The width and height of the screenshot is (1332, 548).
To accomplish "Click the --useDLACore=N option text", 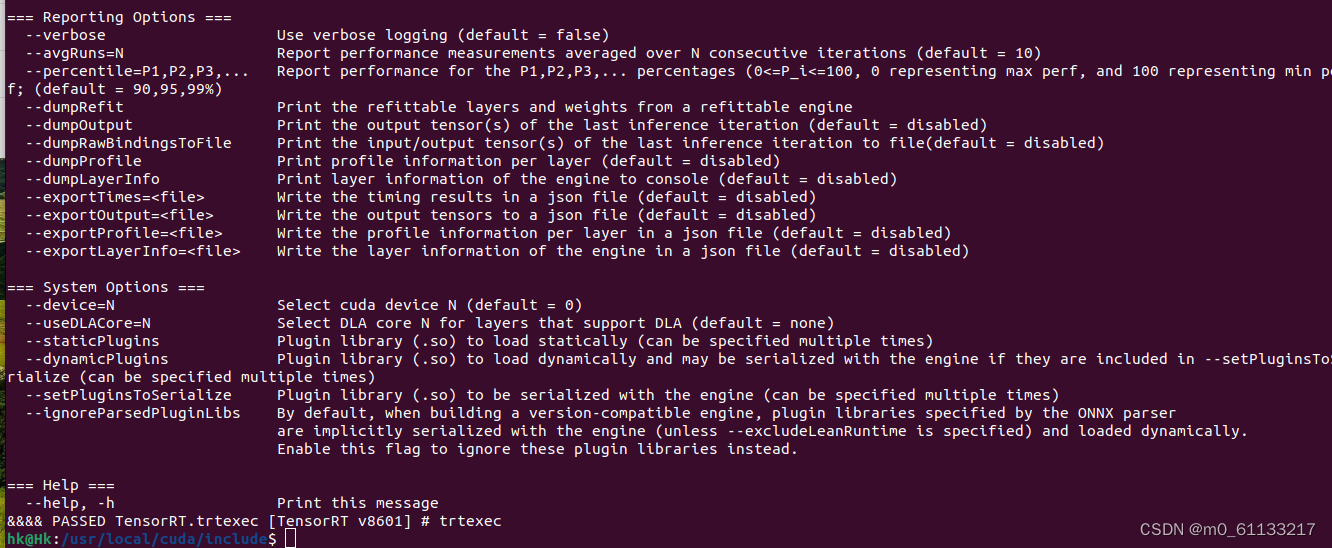I will tap(88, 323).
